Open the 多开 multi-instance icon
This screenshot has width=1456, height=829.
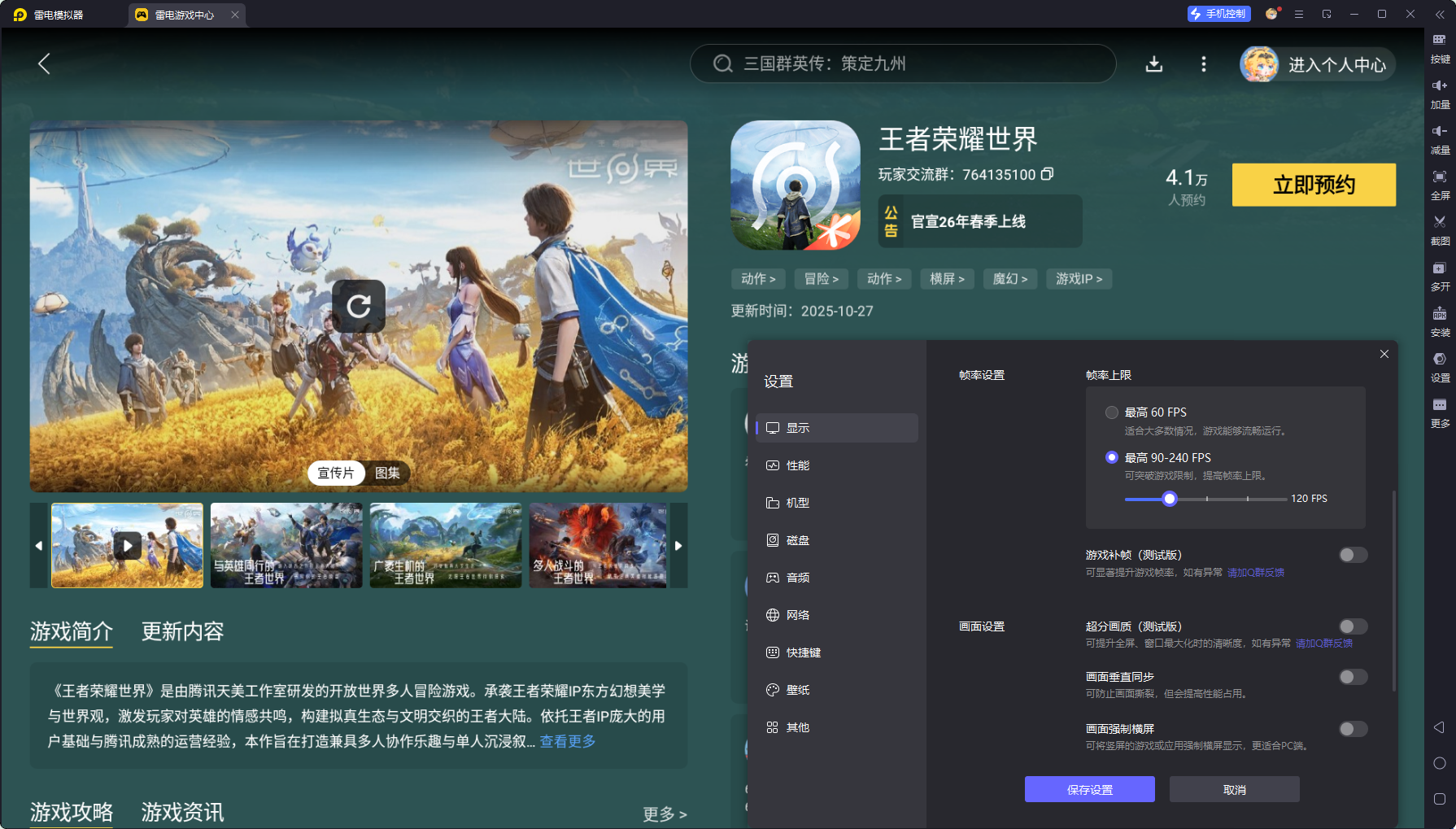point(1438,276)
